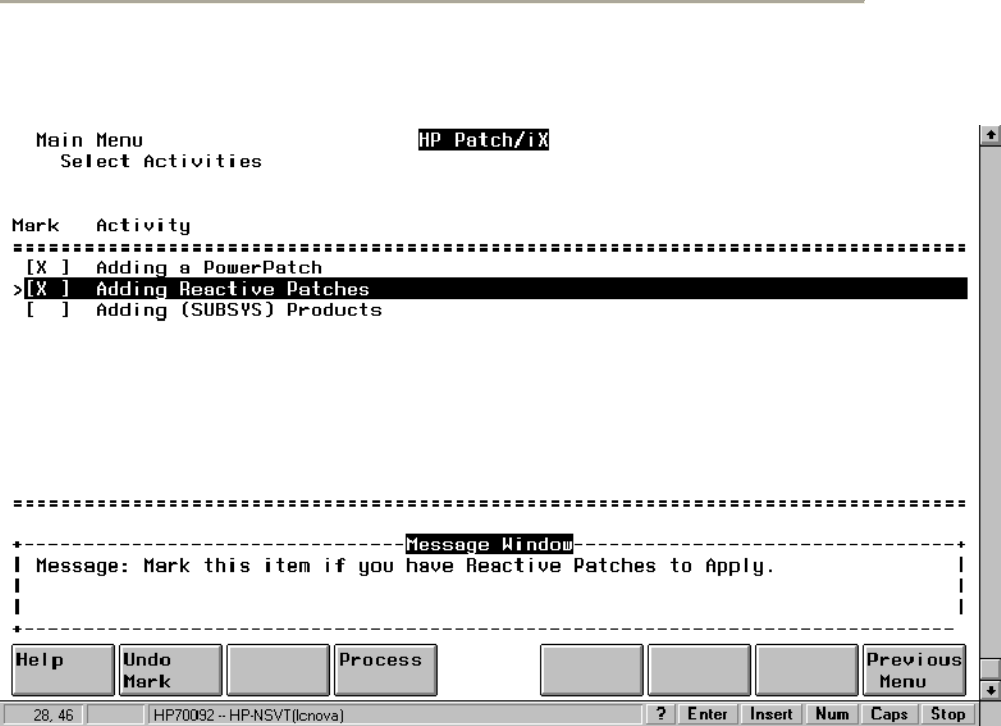Screen dimensions: 1001x726
Task: Click the Process function key
Action: pyautogui.click(x=386, y=670)
